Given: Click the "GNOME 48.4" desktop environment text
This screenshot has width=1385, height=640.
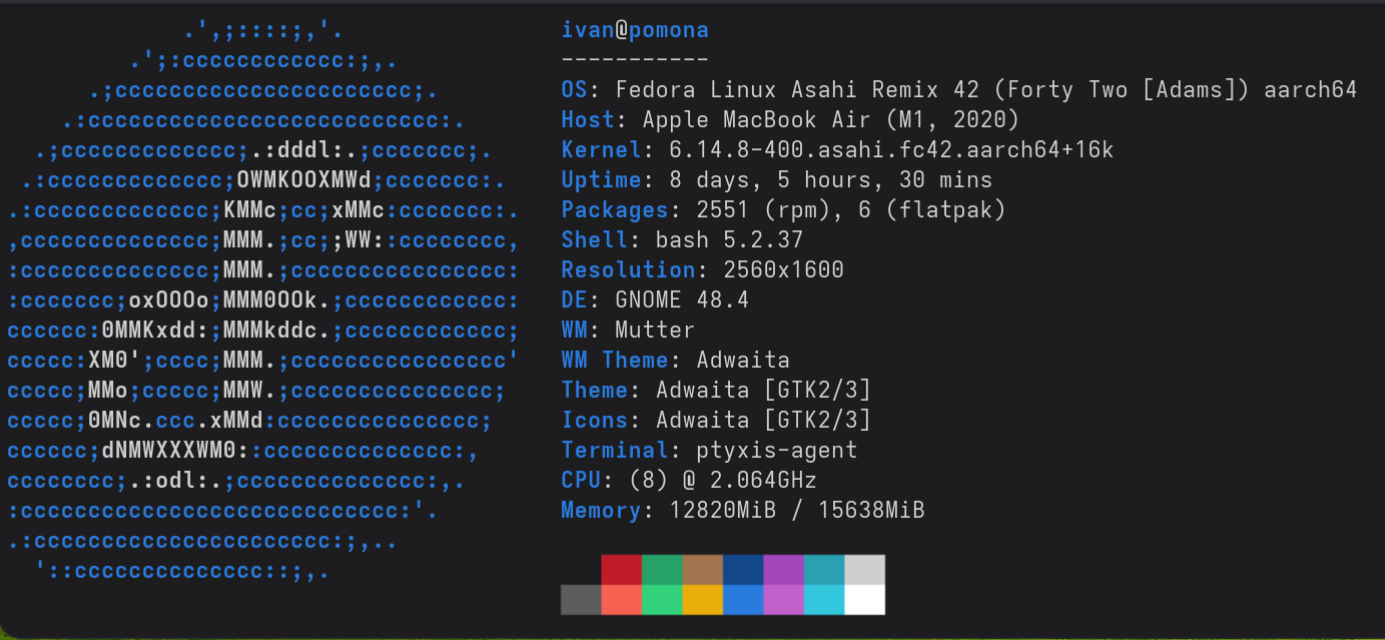Looking at the screenshot, I should click(x=682, y=300).
